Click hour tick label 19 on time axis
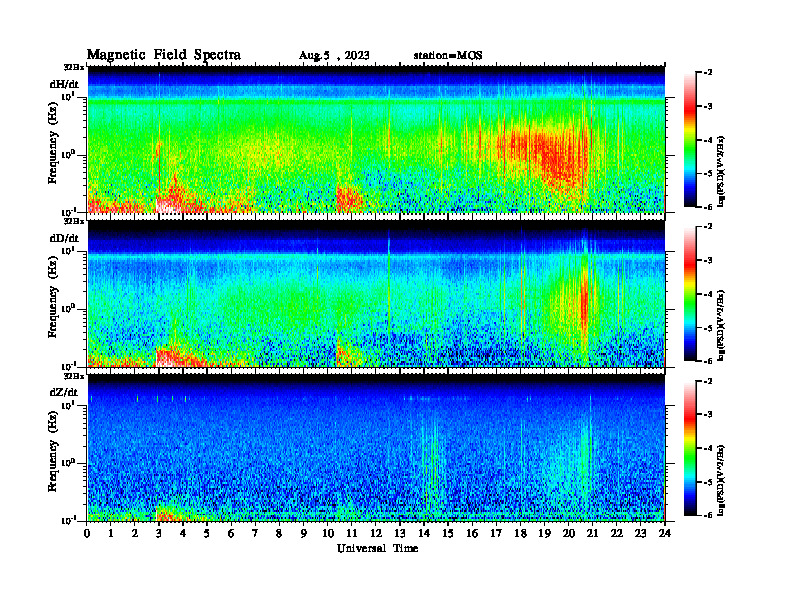This screenshot has height=612, width=792. 544,533
